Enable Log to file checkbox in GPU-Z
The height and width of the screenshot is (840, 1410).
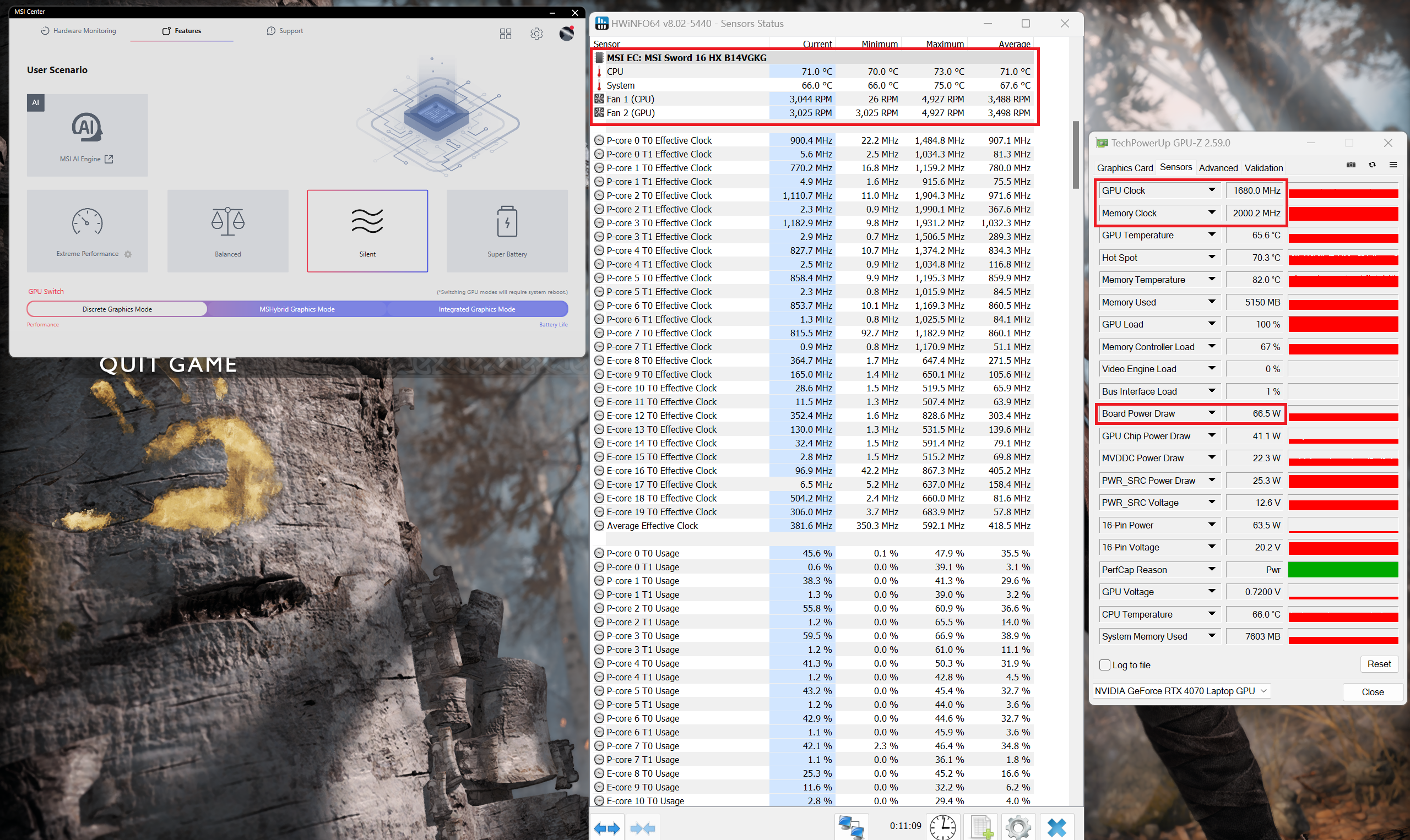(x=1104, y=665)
